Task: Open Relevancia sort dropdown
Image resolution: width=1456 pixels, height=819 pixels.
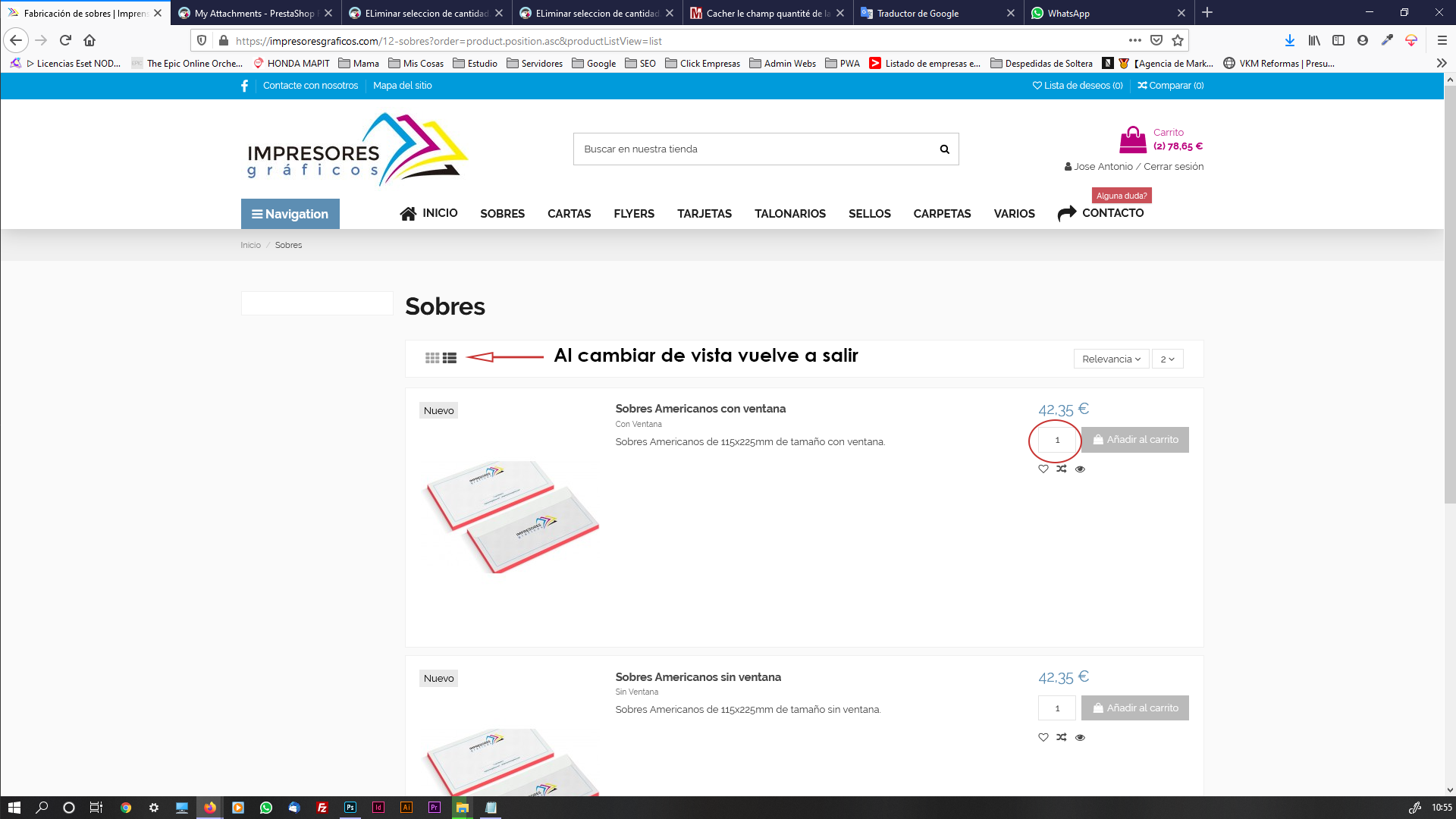Action: click(1111, 359)
